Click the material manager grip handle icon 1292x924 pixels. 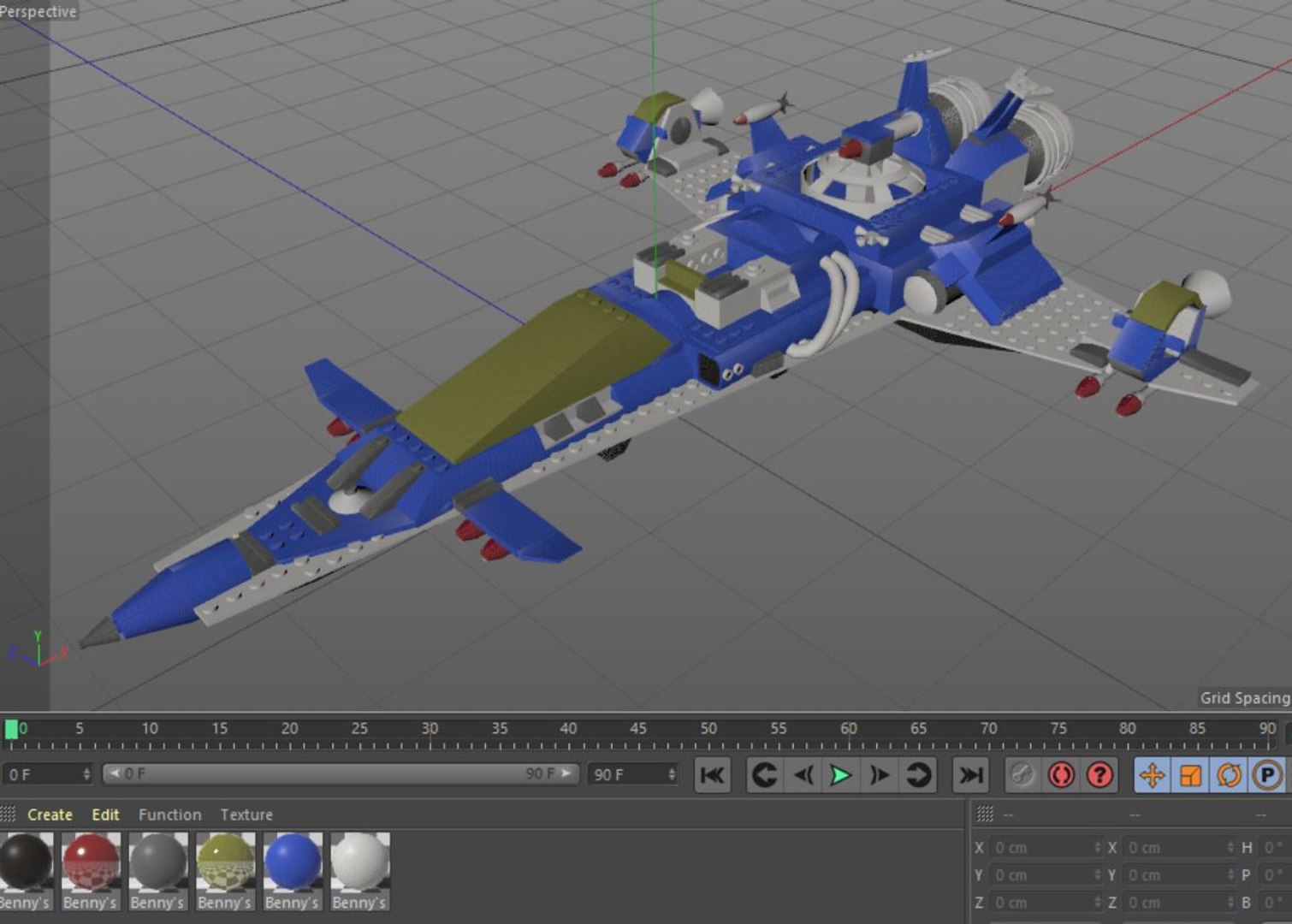9,814
